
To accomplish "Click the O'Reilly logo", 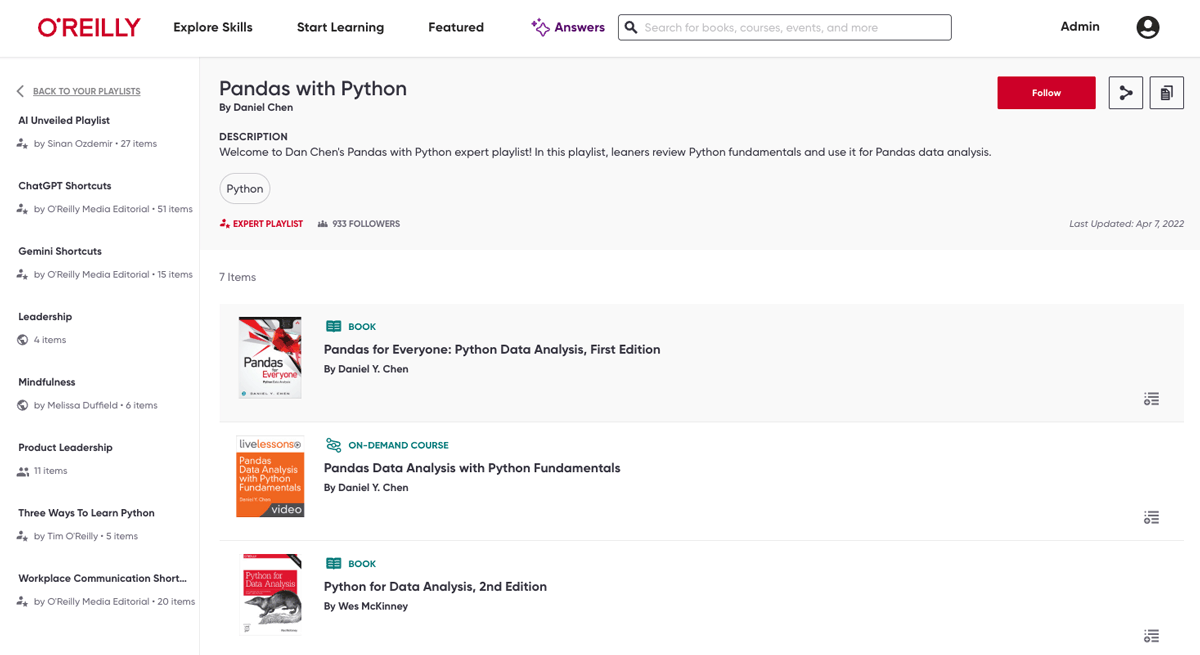I will click(89, 27).
